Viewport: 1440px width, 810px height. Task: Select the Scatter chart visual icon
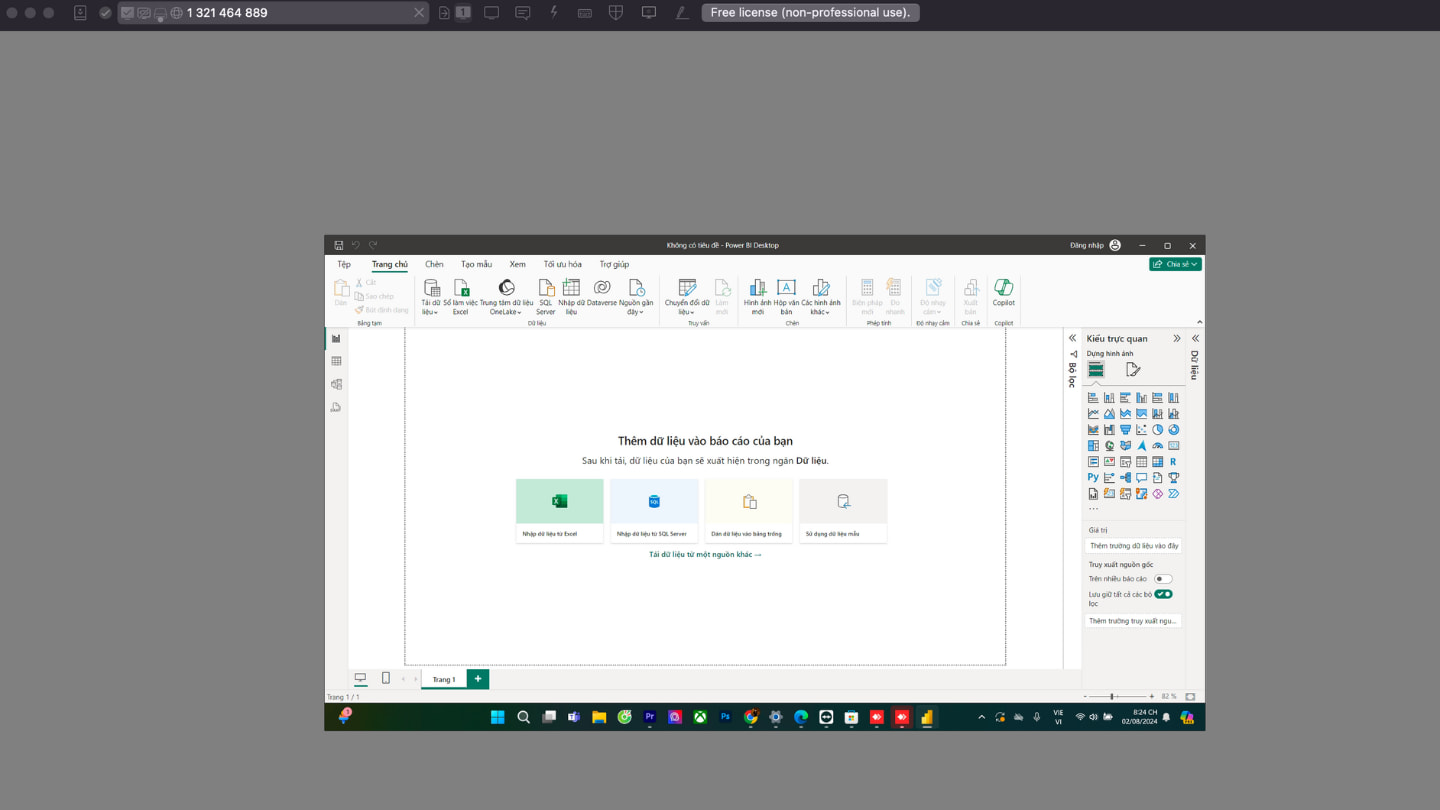1141,429
